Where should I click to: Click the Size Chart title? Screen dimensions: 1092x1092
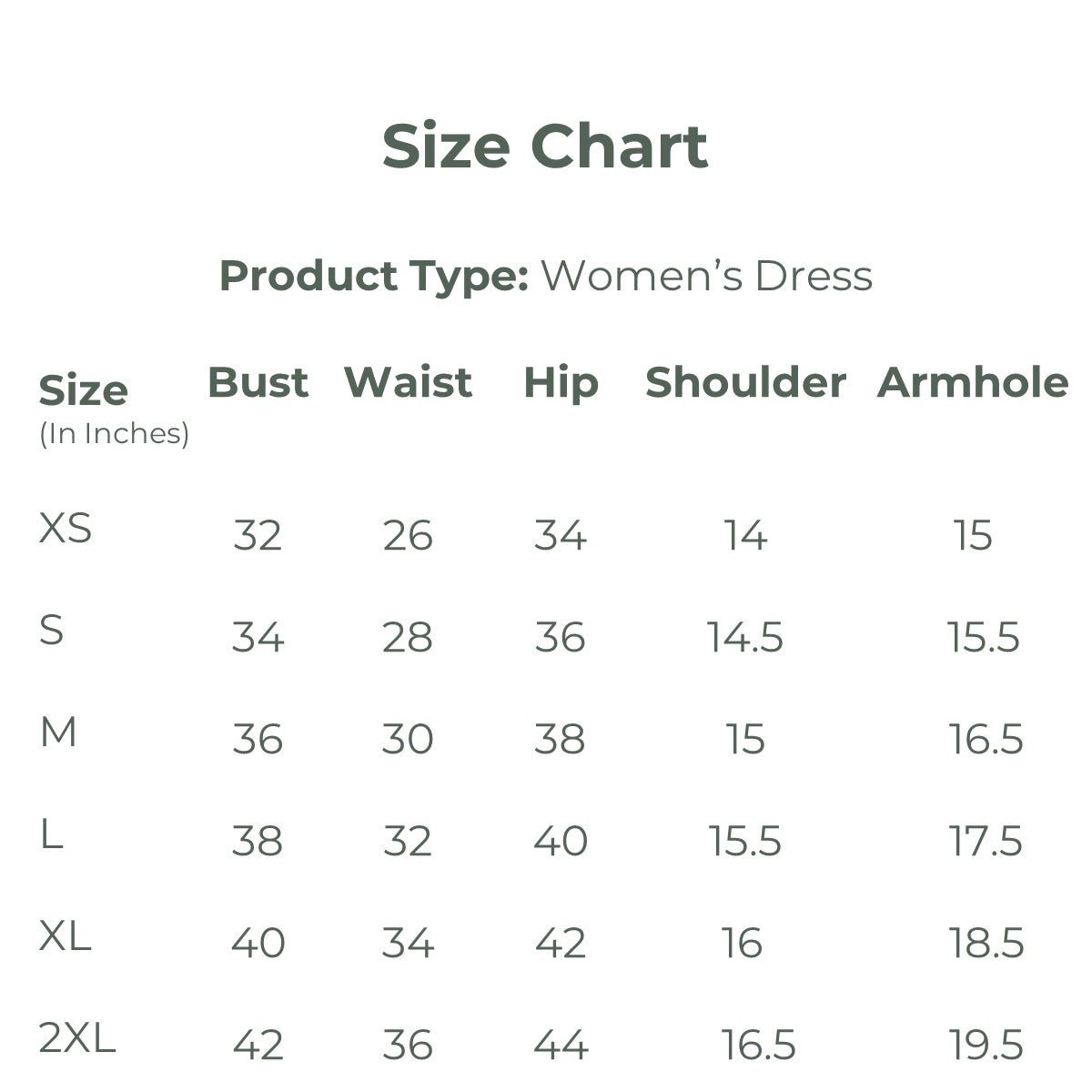tap(544, 147)
